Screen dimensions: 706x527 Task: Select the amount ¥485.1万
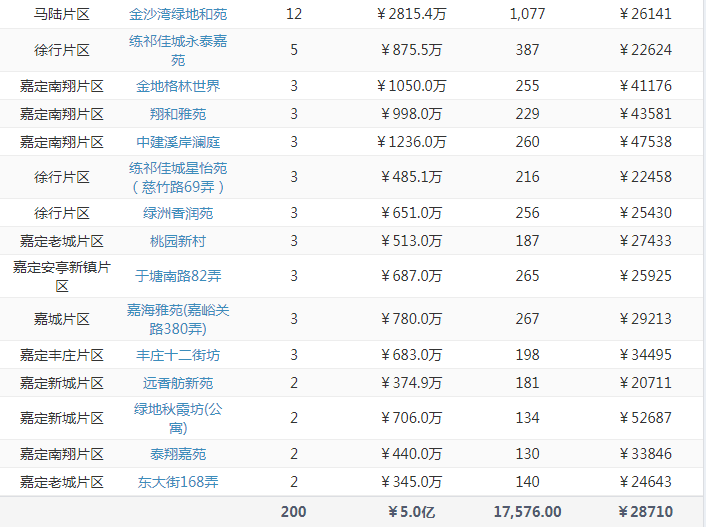click(x=412, y=177)
